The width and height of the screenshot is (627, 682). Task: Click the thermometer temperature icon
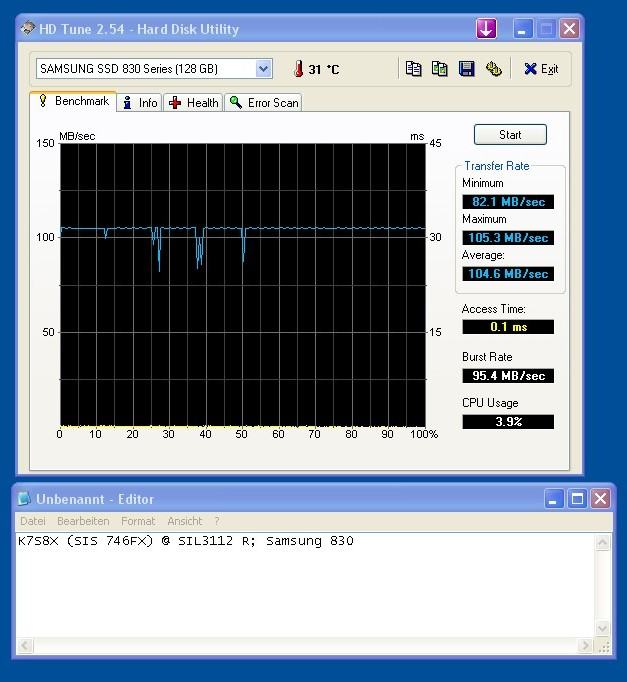(299, 69)
